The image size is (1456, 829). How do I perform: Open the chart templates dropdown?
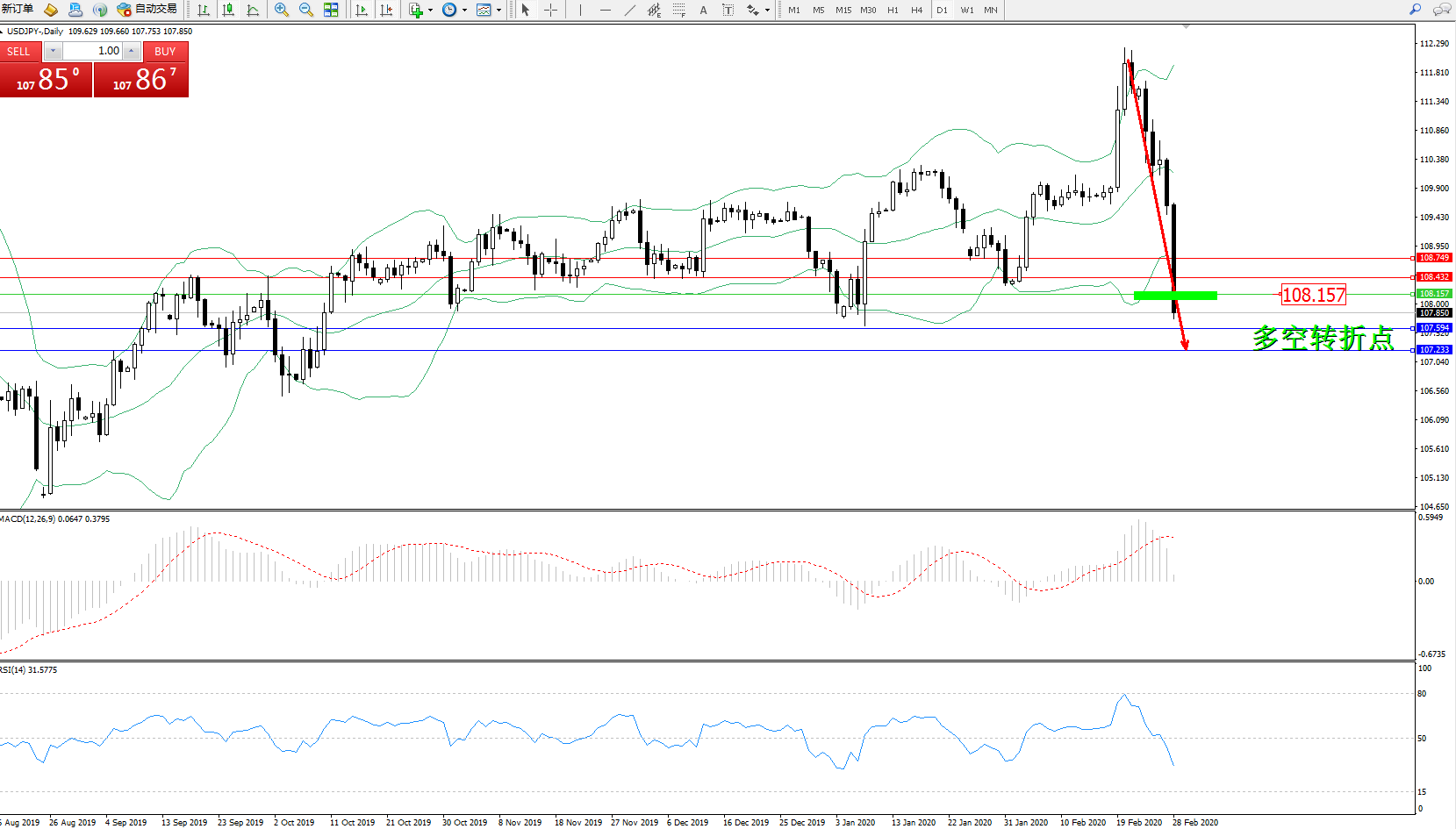498,11
